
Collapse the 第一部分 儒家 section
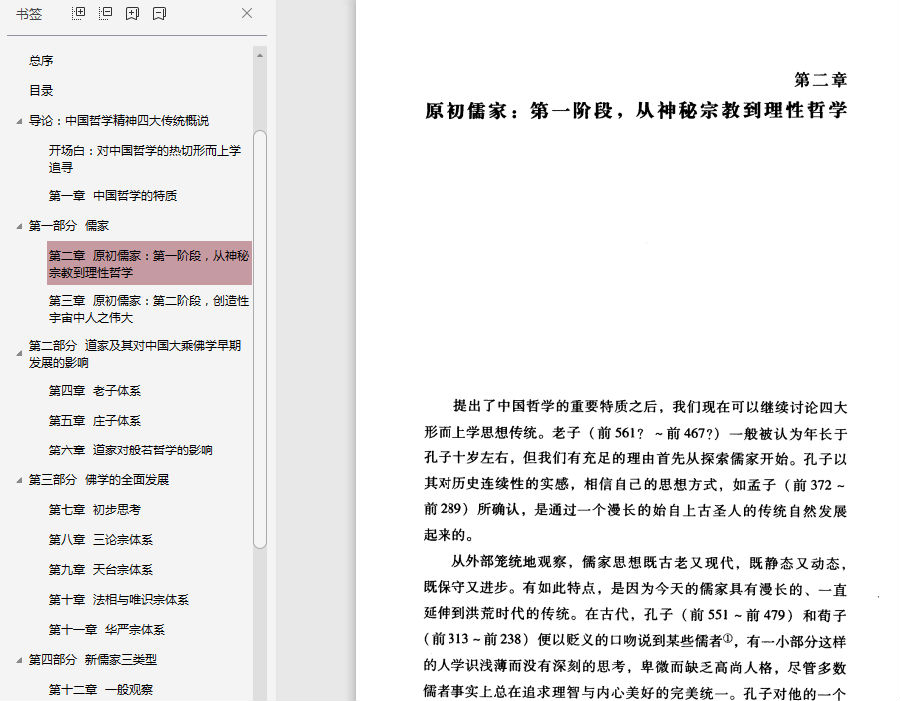pos(19,226)
